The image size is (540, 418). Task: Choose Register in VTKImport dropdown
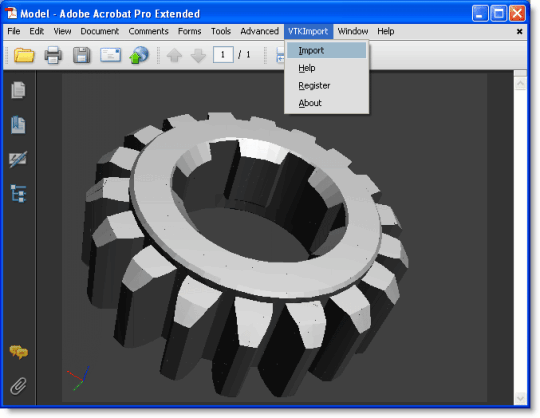click(x=326, y=85)
